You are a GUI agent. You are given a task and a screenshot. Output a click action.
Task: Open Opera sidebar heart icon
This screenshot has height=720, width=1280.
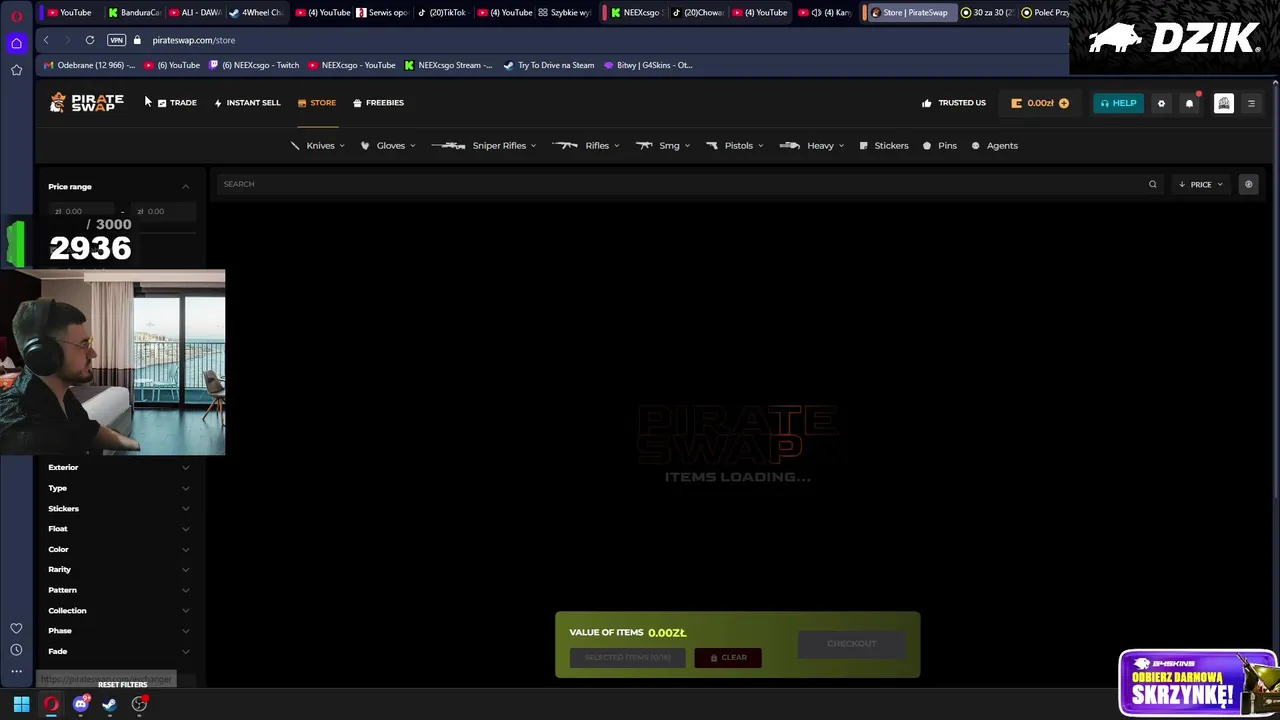click(x=16, y=628)
